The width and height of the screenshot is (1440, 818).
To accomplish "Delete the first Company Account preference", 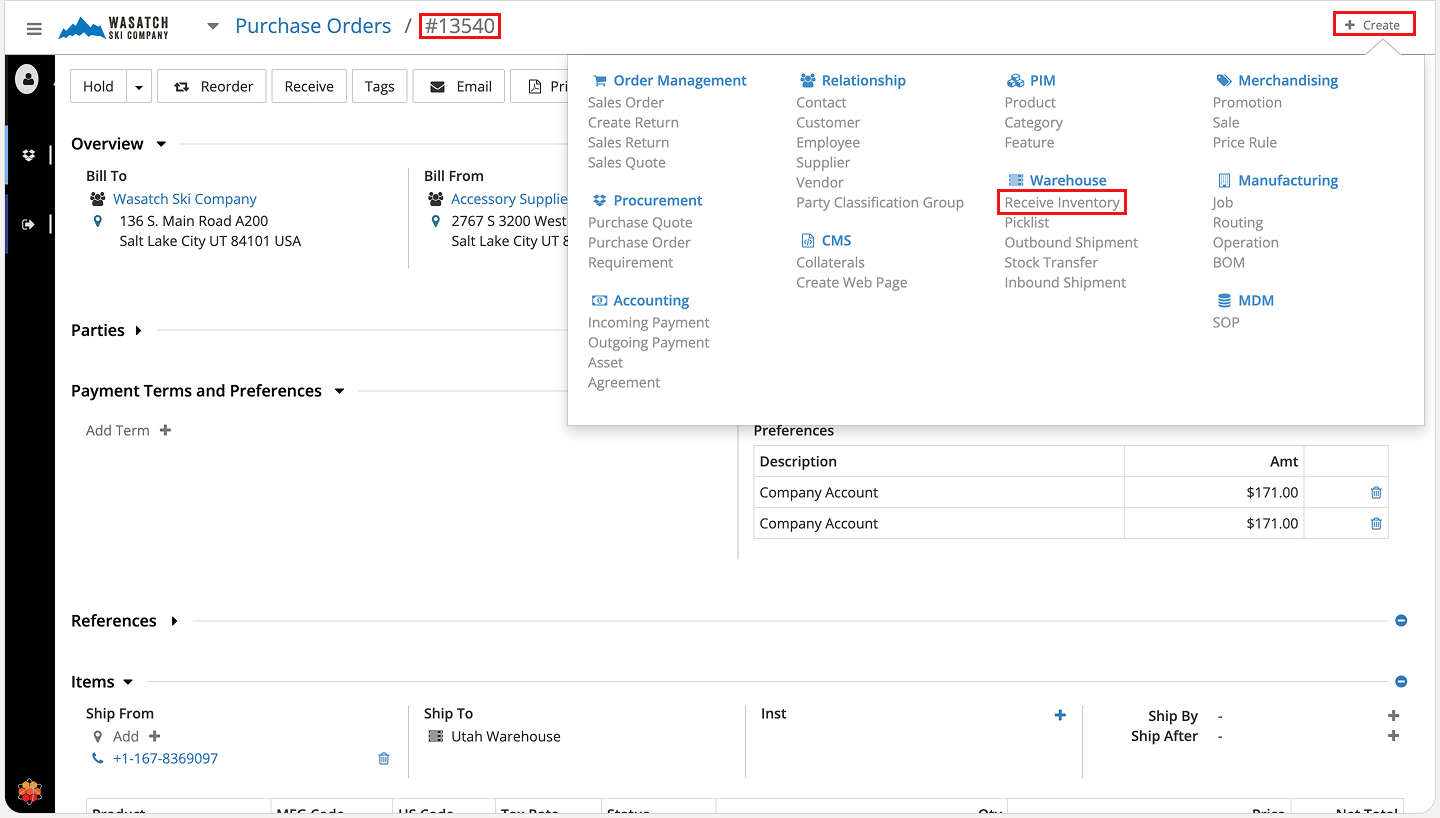I will 1376,492.
